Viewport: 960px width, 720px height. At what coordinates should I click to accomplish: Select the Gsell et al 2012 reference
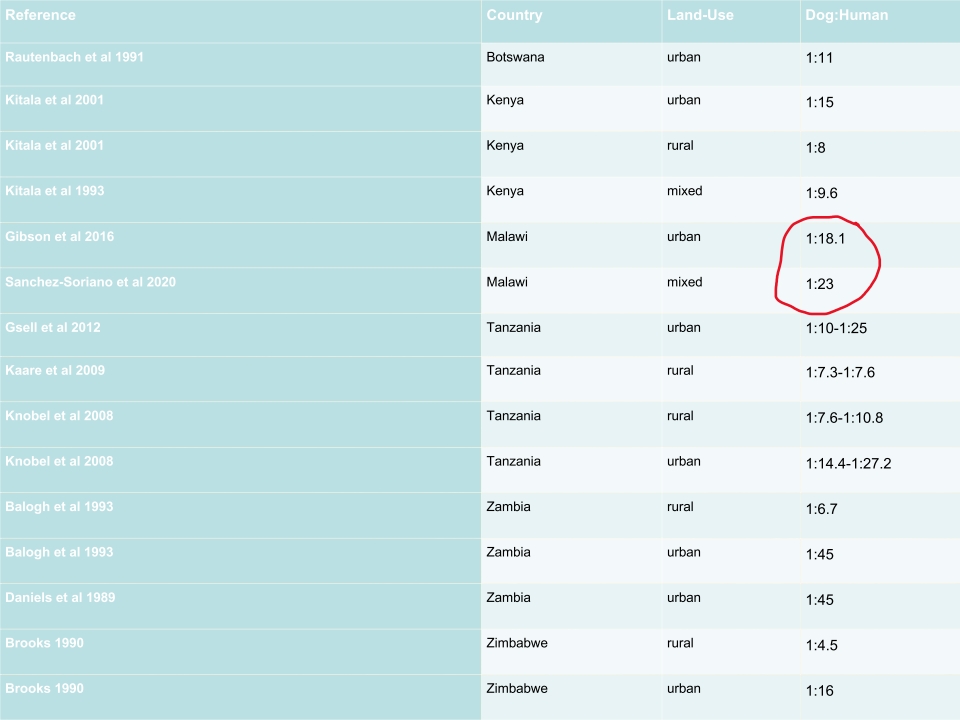53,328
